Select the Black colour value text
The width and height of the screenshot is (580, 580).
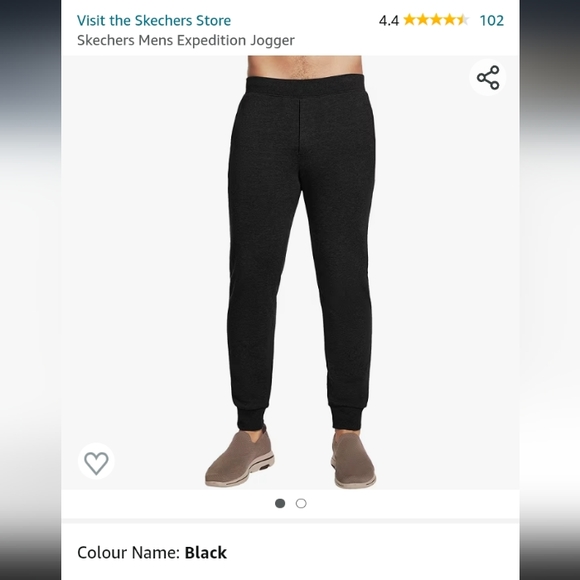206,553
